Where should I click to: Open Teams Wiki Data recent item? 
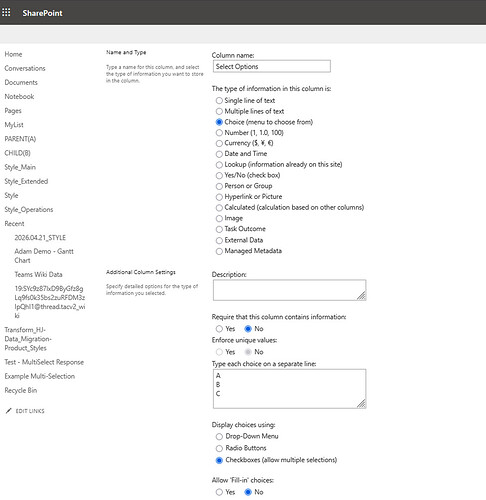(38, 274)
